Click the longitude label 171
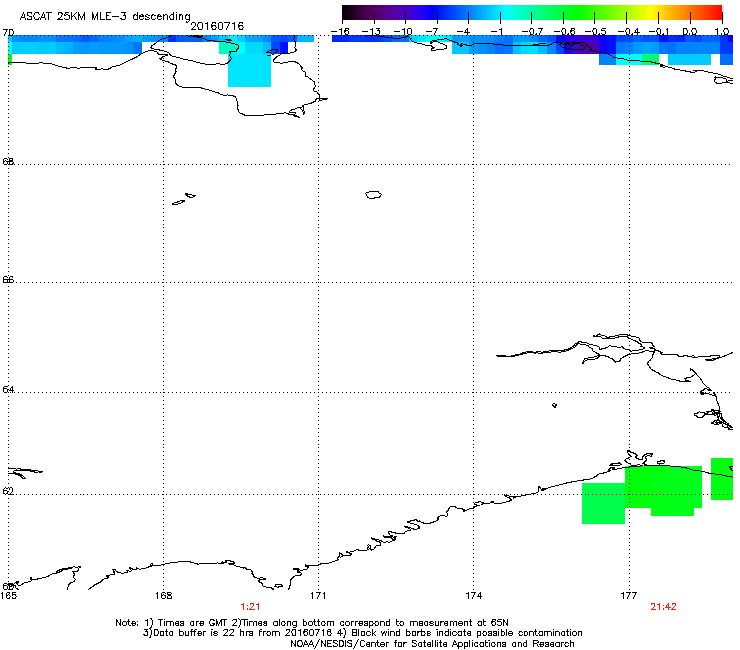740x650 pixels. (x=318, y=596)
